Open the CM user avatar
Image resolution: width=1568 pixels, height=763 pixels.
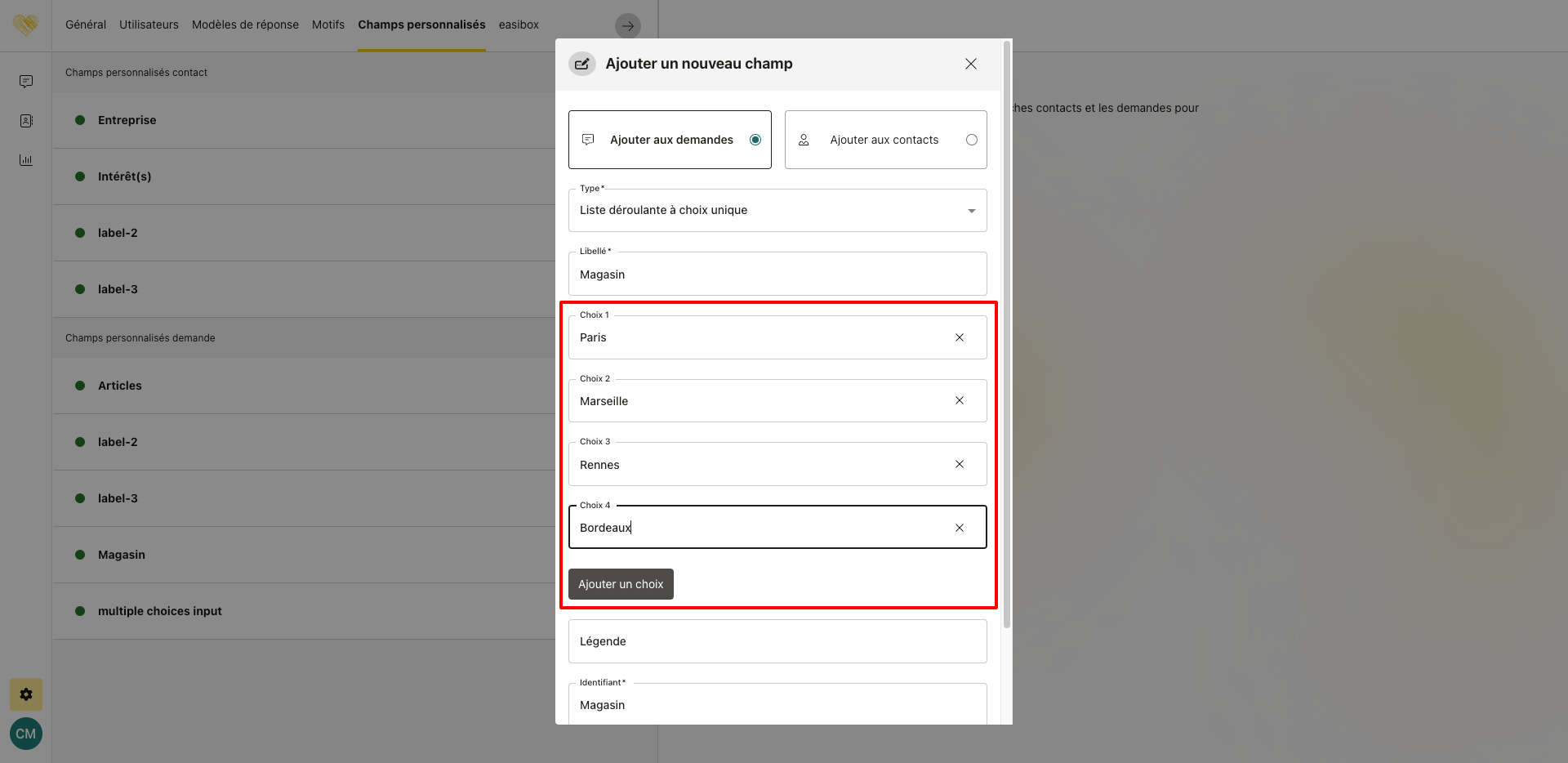[x=26, y=734]
